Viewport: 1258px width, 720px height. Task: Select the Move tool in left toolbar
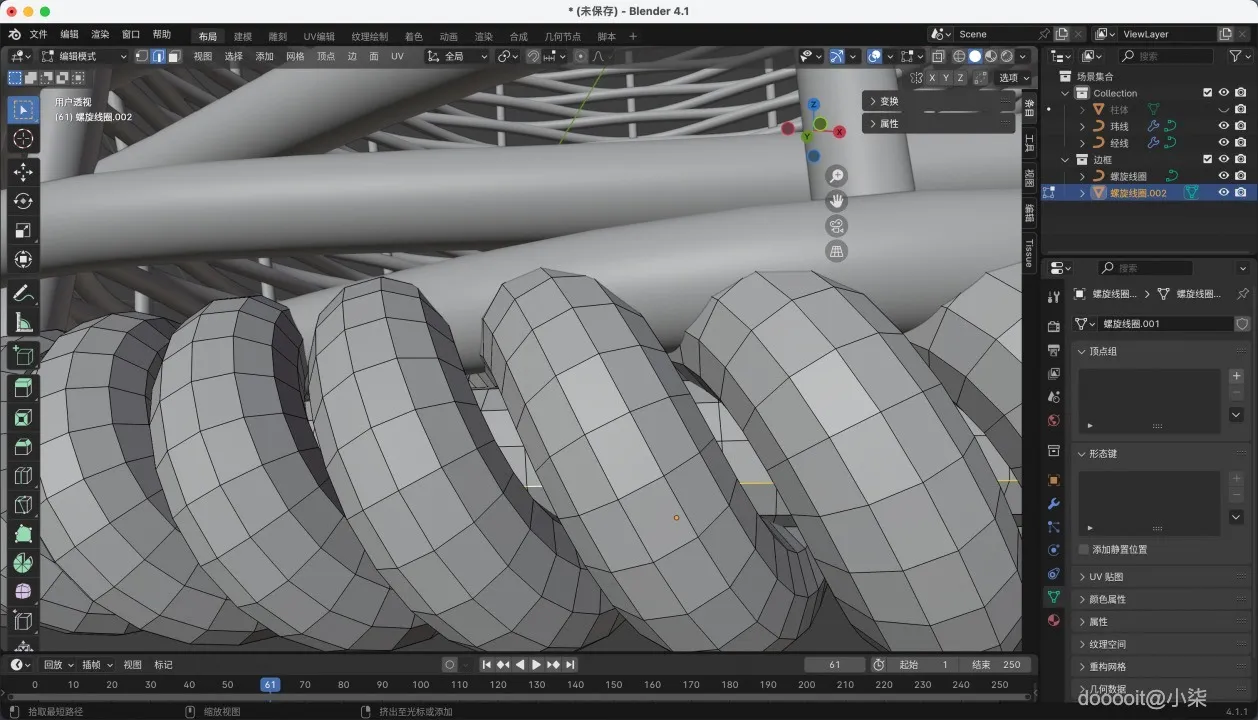23,172
